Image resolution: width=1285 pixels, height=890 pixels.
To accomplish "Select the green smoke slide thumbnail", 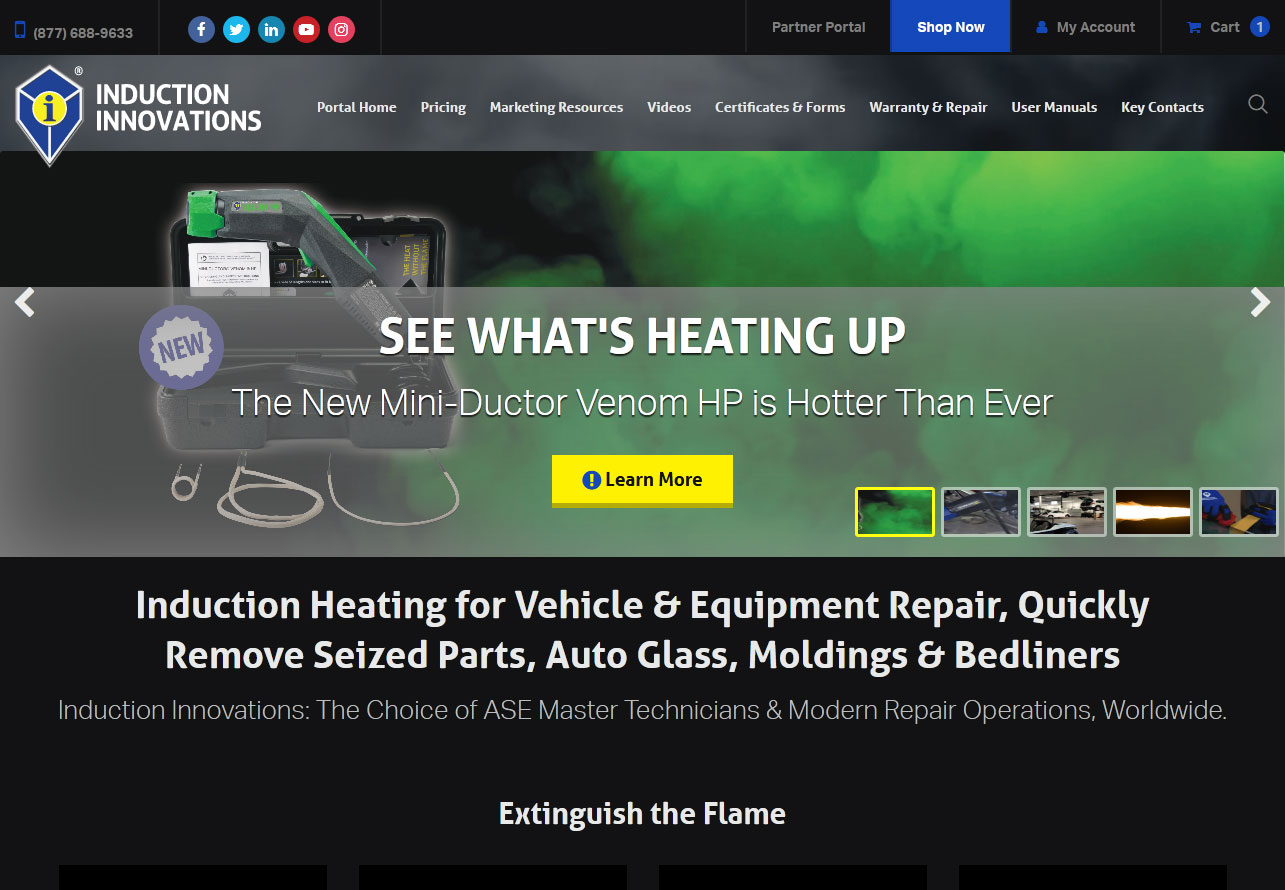I will 895,512.
